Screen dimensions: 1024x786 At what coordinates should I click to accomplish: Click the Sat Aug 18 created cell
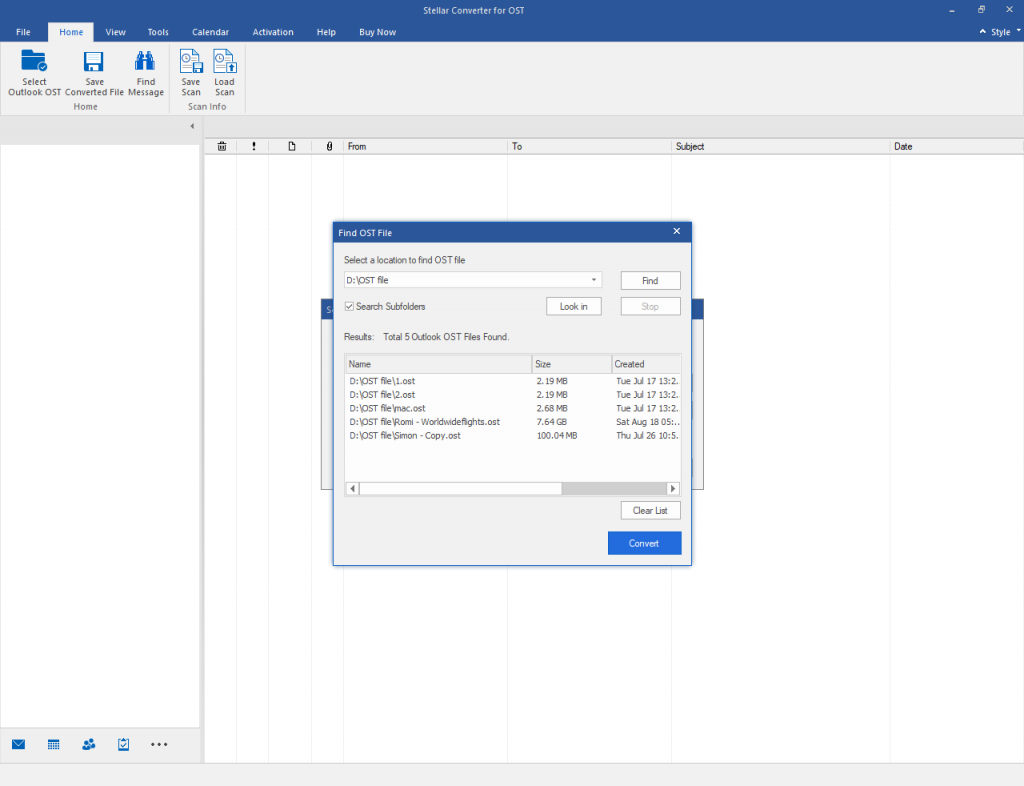[x=647, y=422]
